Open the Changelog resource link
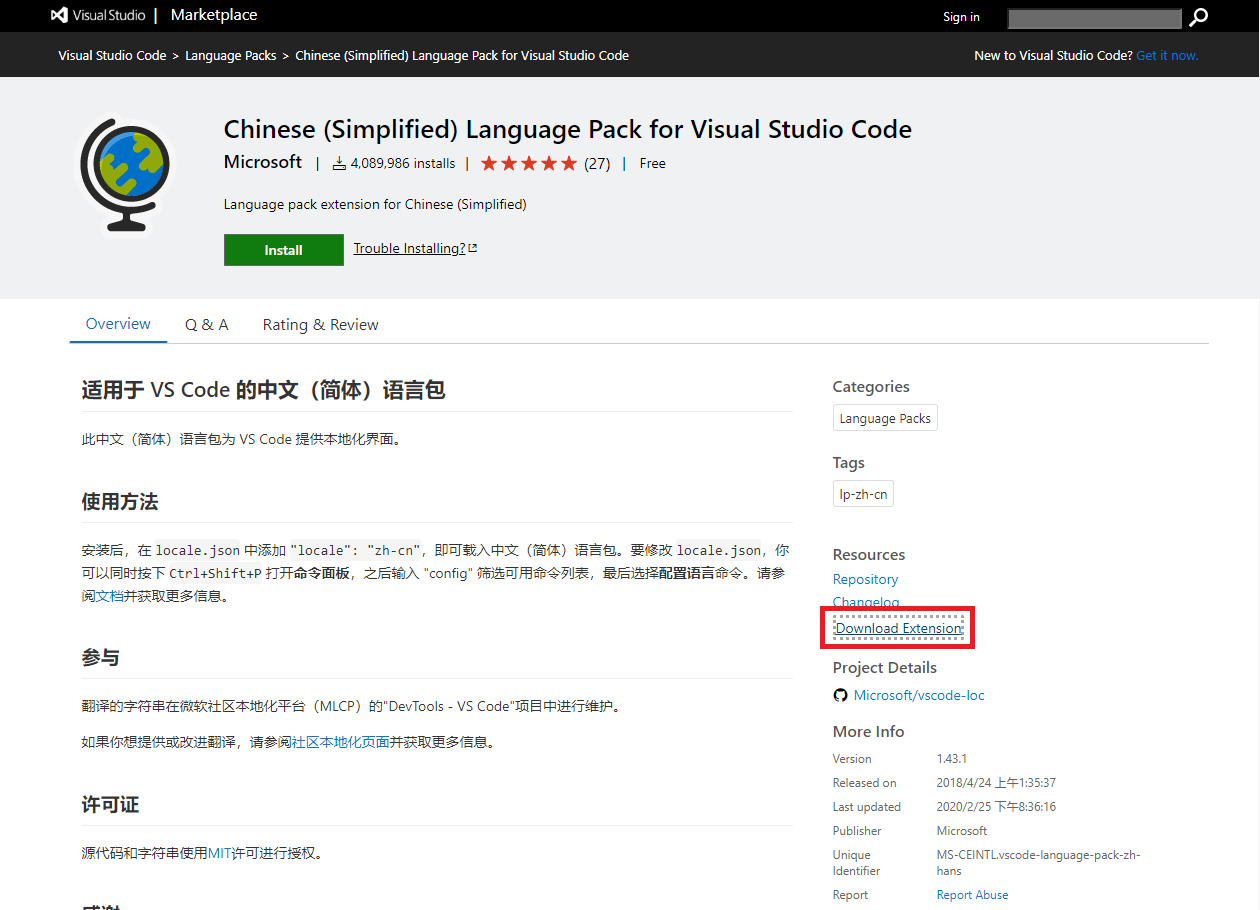 (866, 602)
